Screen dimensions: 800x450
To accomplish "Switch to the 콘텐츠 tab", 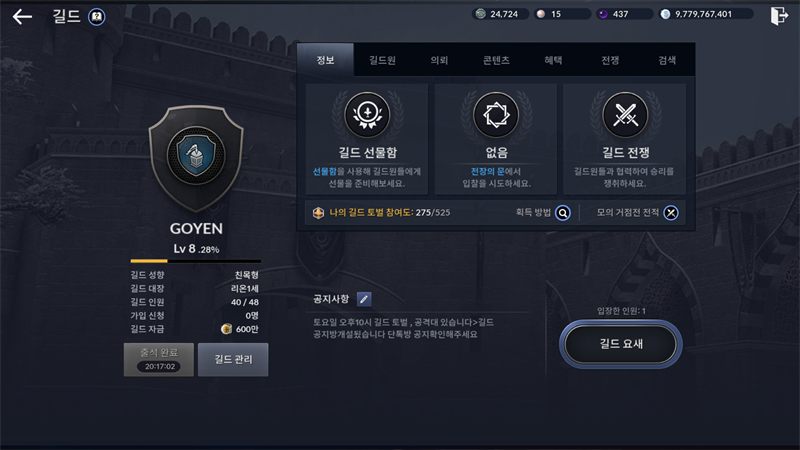I will click(496, 60).
